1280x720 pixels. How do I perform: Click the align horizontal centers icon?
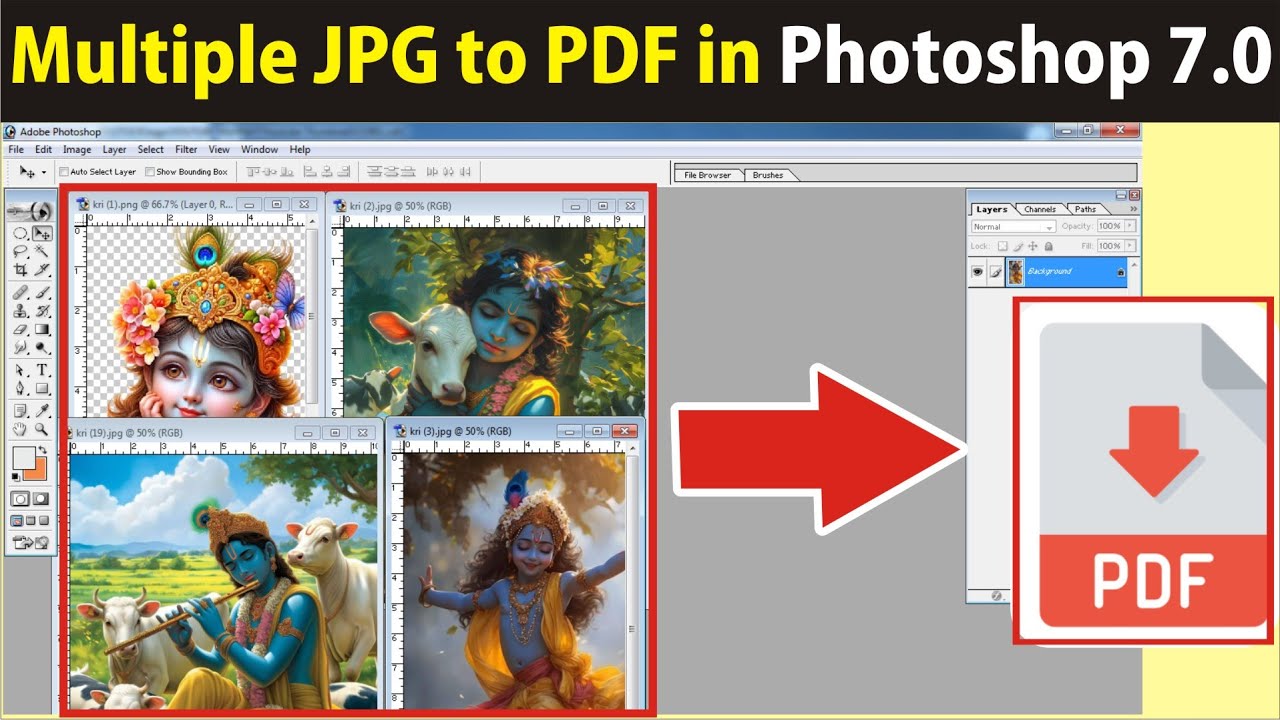point(327,172)
